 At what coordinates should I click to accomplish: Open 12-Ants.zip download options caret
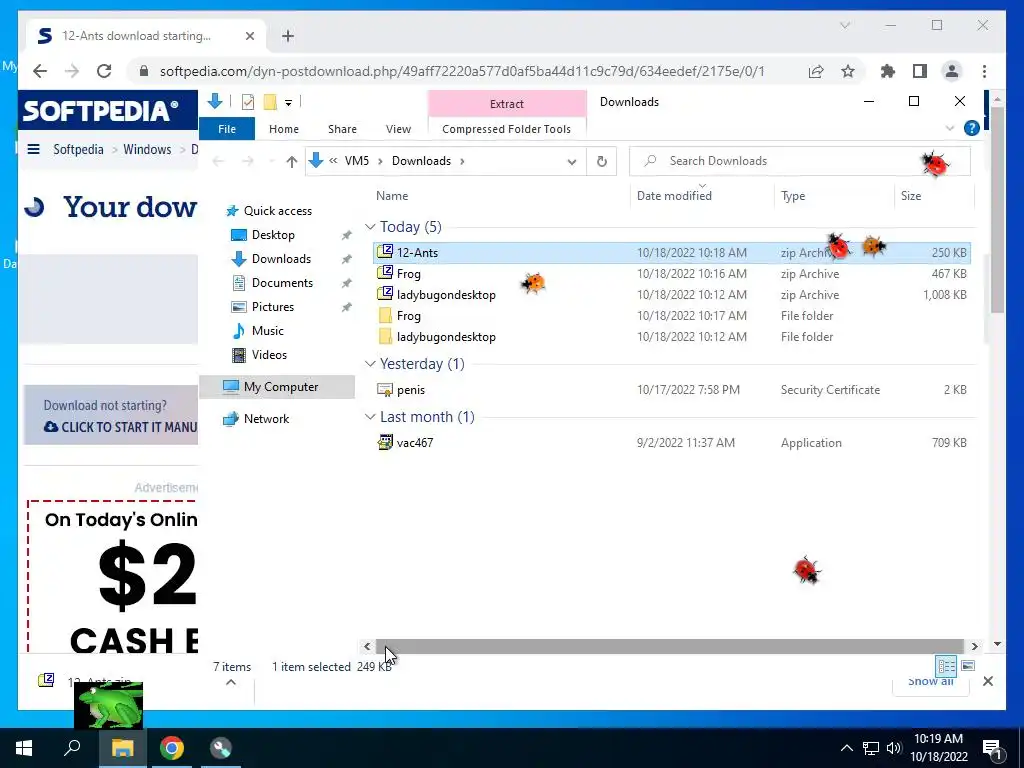[231, 682]
